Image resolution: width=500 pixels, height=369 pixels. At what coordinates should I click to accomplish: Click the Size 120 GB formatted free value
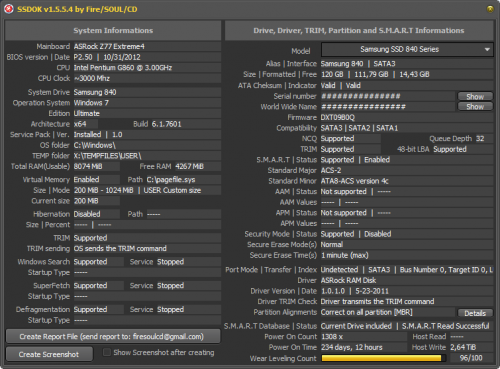coord(375,74)
